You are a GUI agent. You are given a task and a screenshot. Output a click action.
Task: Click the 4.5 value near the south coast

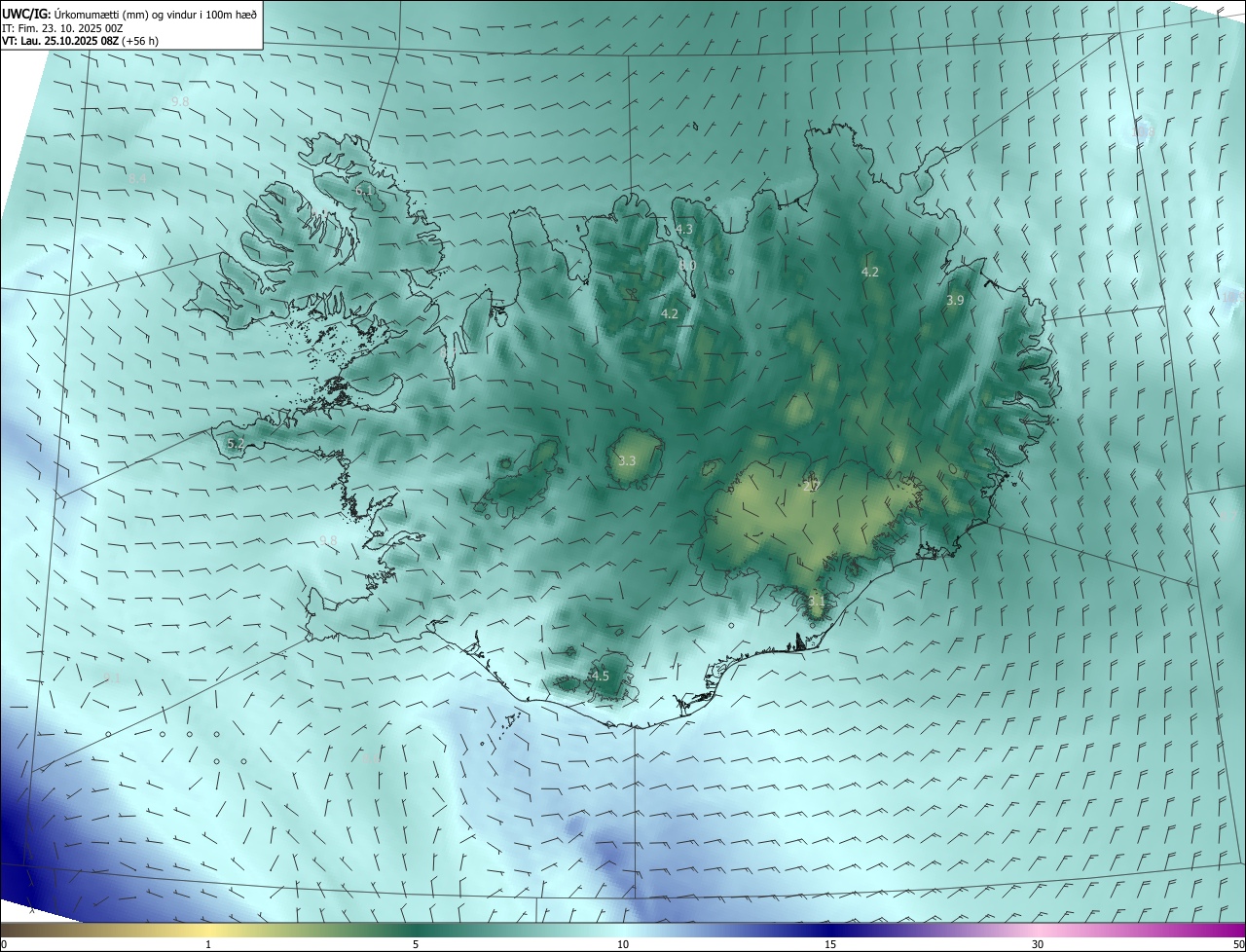click(600, 676)
